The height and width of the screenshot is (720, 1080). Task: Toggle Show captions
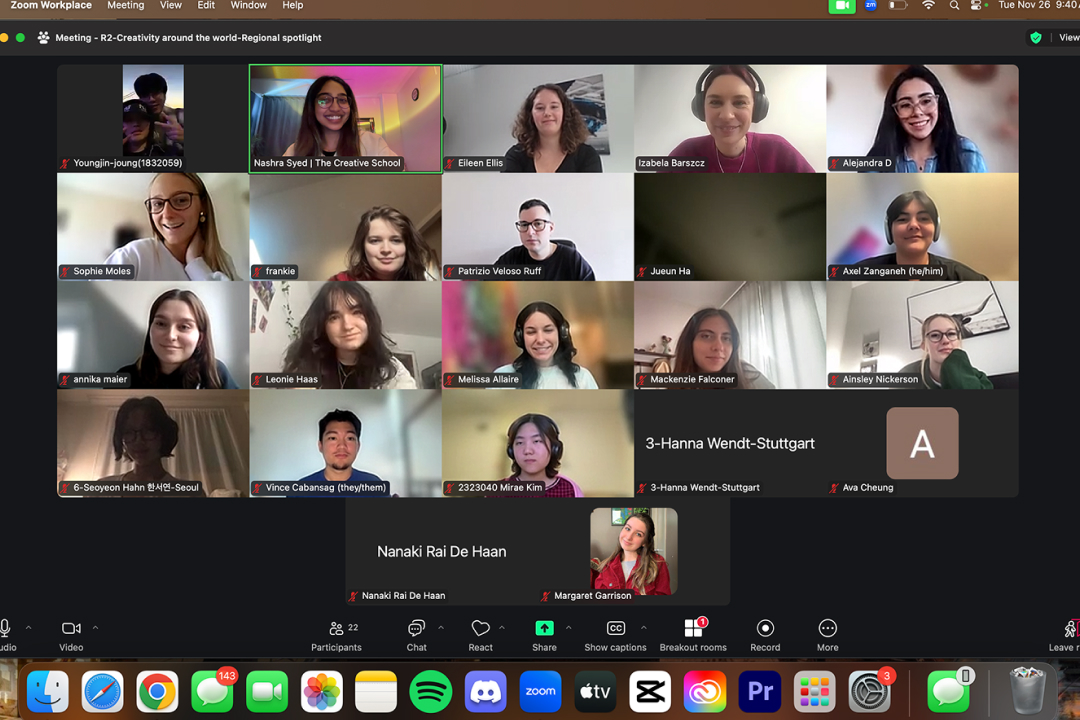pos(615,635)
